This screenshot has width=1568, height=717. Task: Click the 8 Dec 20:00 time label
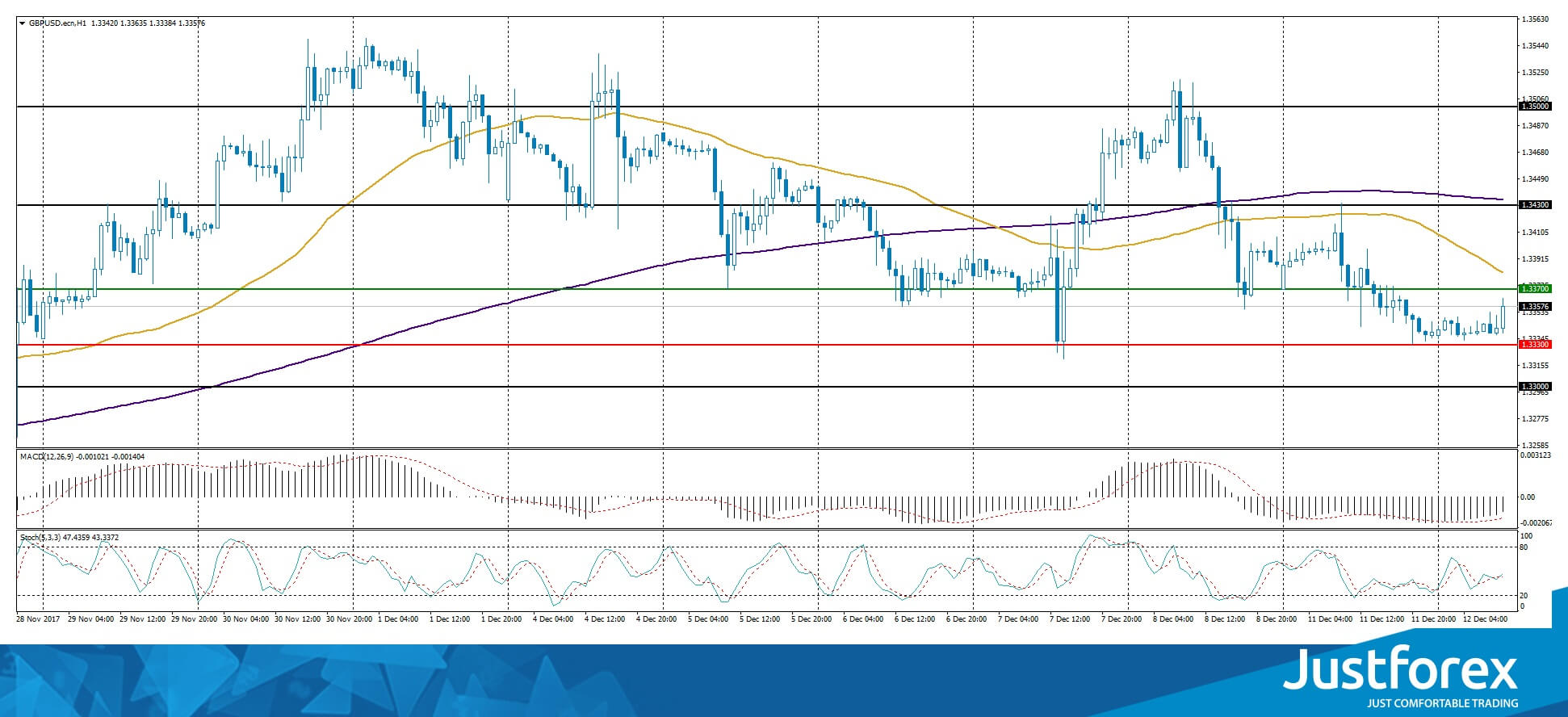pyautogui.click(x=1277, y=619)
